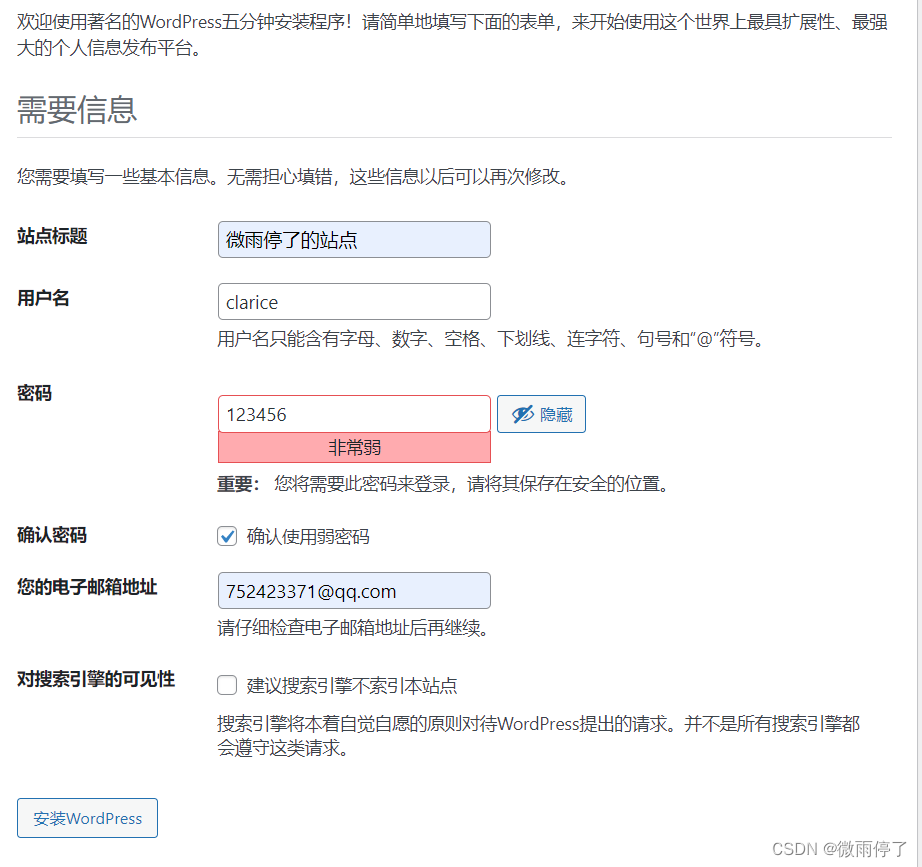Click the email field 752423371@qq.com
Screen dimensions: 922x867
click(x=354, y=591)
